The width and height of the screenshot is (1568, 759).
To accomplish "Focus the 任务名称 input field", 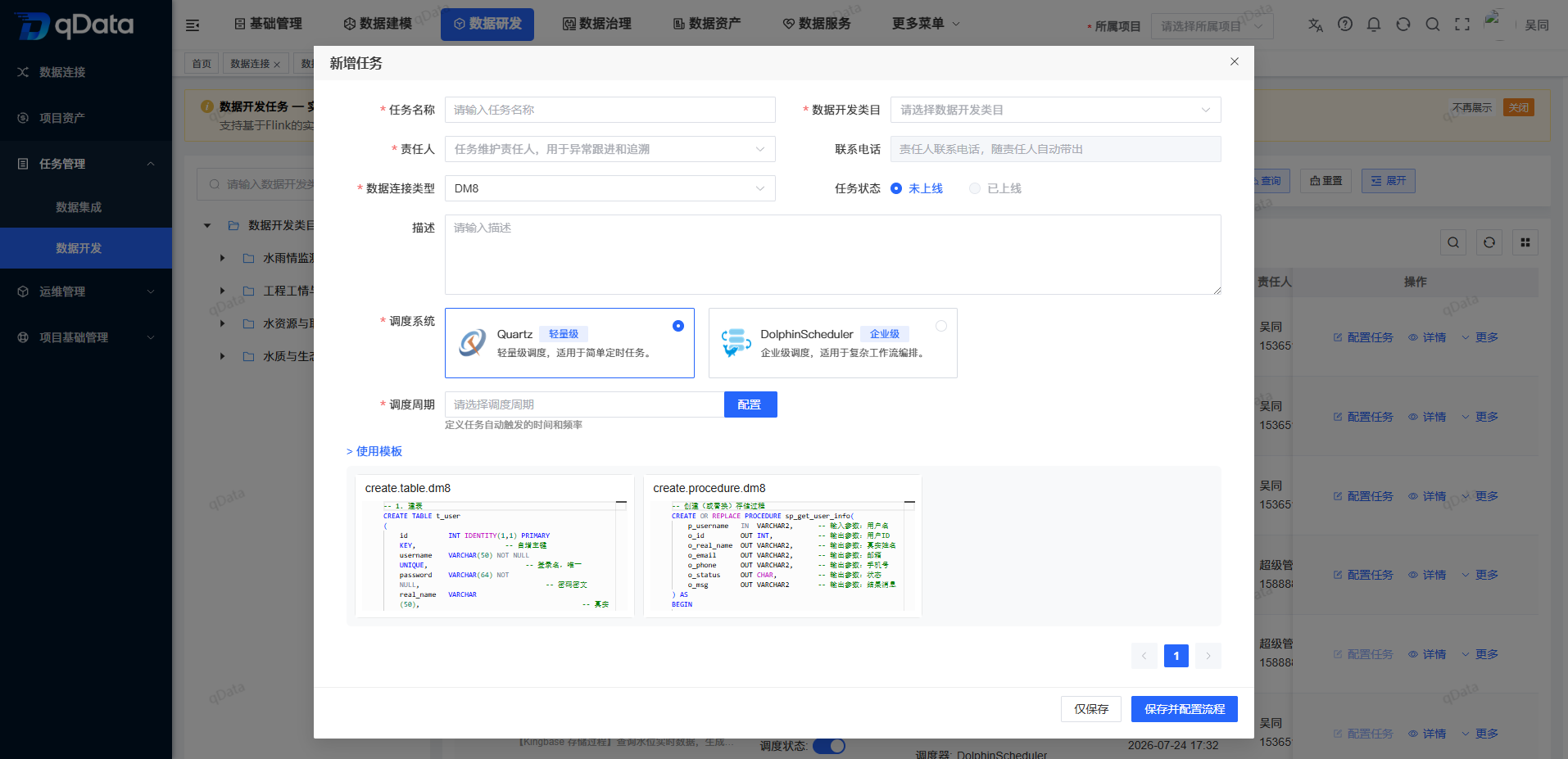I will click(x=610, y=110).
